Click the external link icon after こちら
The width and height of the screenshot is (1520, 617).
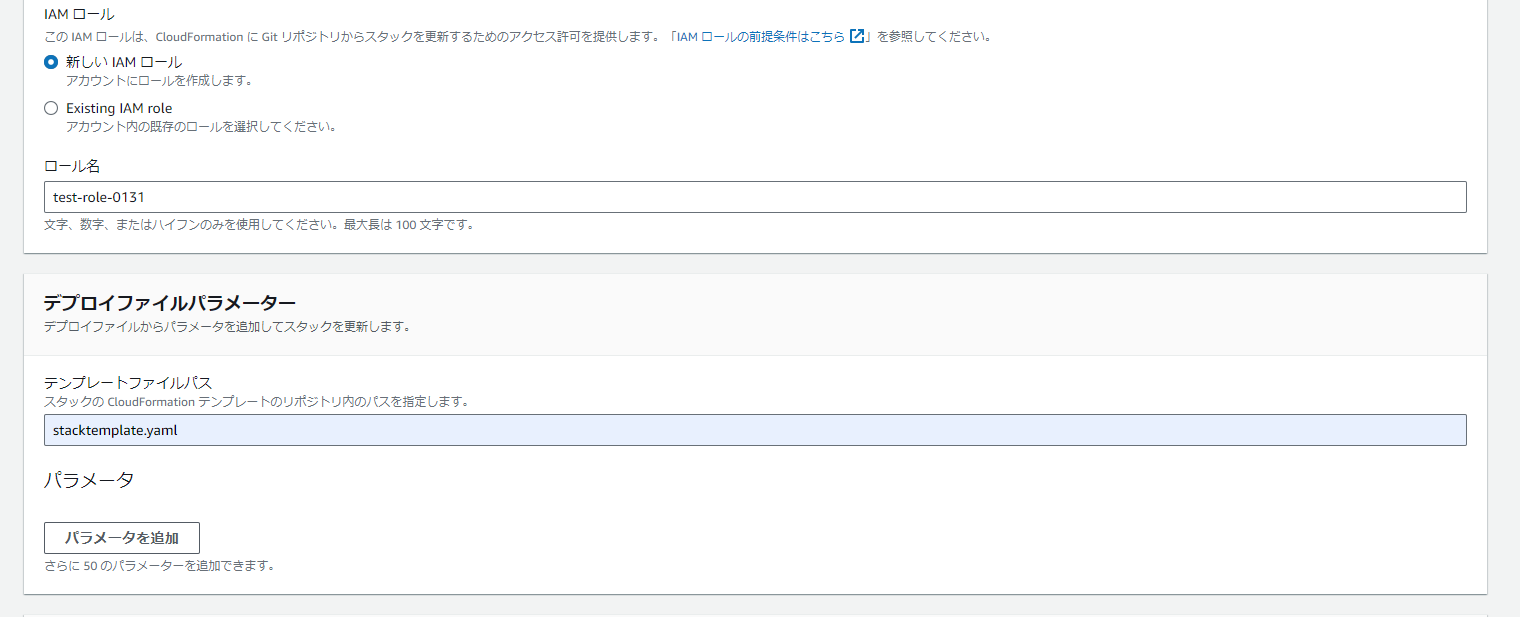tap(856, 36)
